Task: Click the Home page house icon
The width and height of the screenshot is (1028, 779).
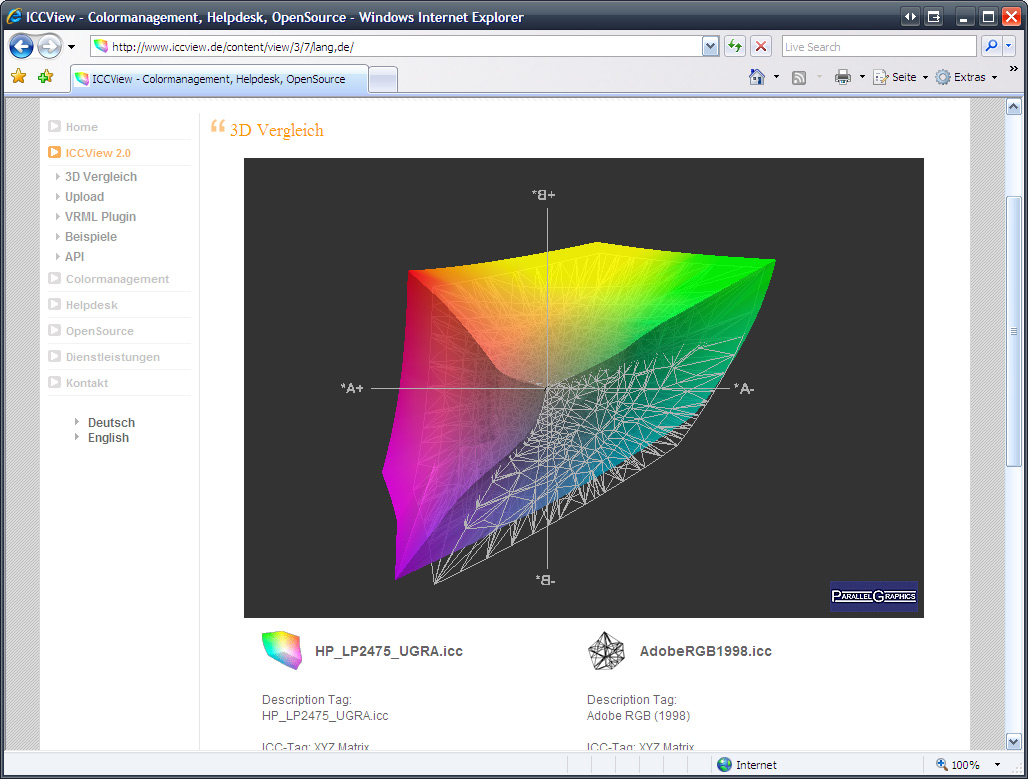Action: [x=757, y=77]
